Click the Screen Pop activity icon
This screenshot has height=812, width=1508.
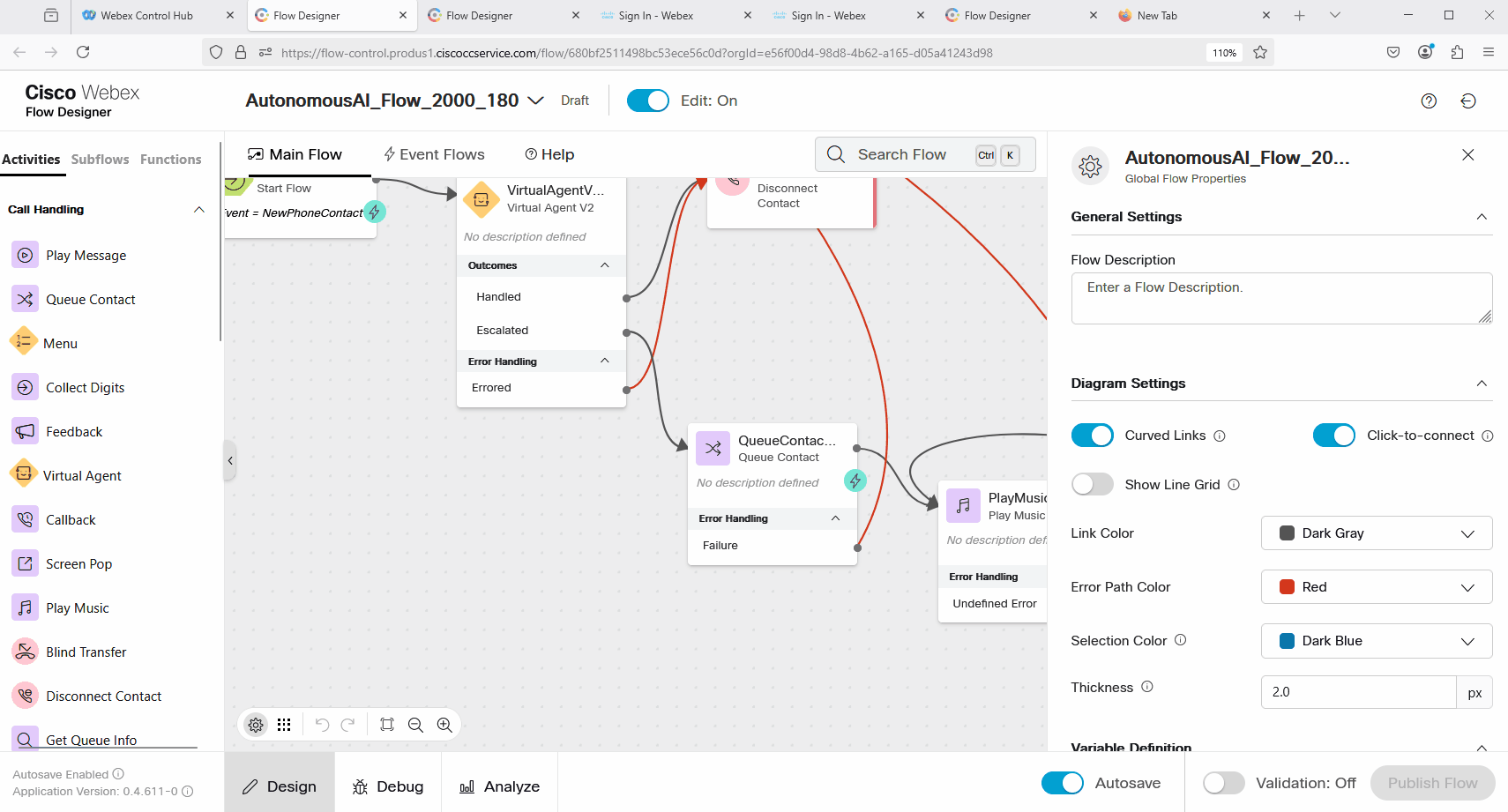(x=25, y=563)
